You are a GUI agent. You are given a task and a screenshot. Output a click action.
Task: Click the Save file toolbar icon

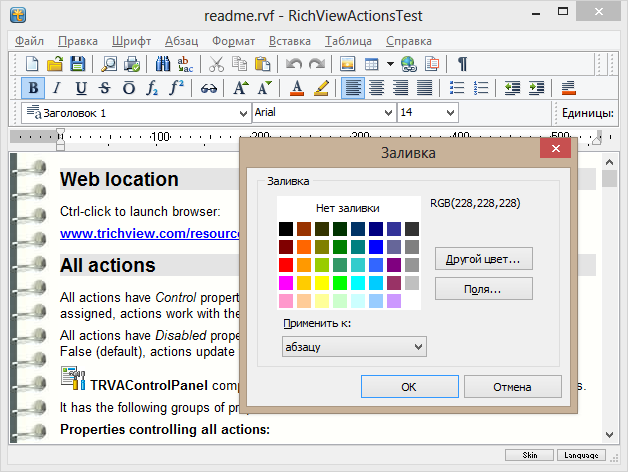pyautogui.click(x=78, y=64)
